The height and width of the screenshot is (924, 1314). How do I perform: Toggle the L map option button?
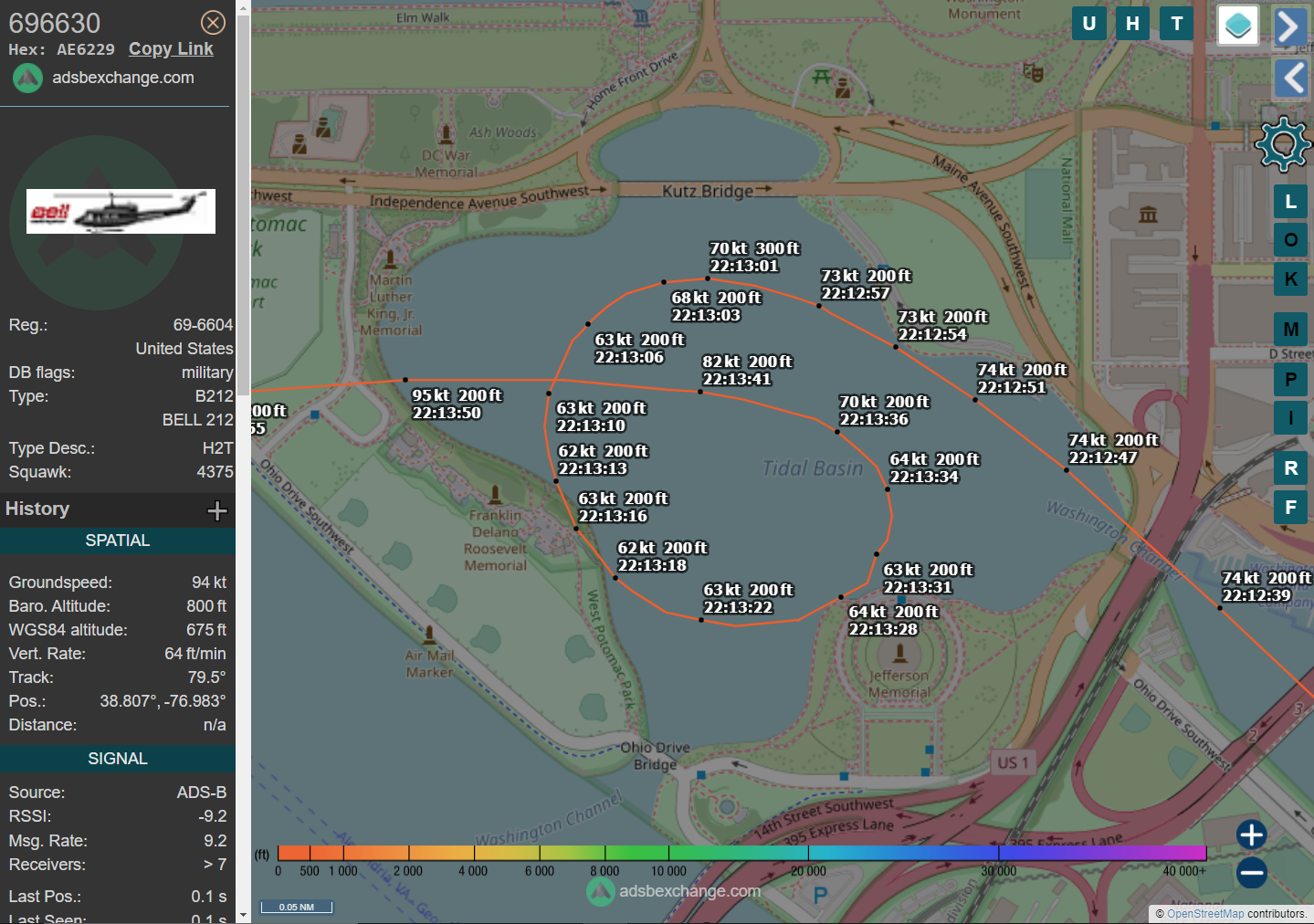point(1290,202)
